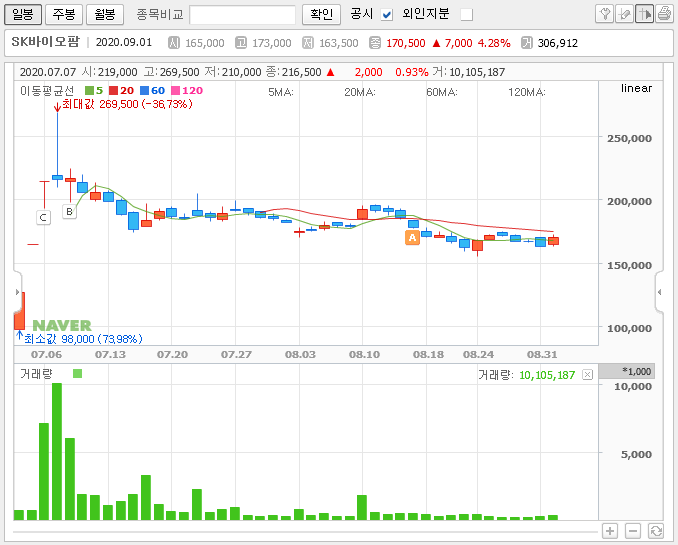Viewport: 678px width, 545px height.
Task: Click disclosure marker B on chart
Action: [69, 212]
